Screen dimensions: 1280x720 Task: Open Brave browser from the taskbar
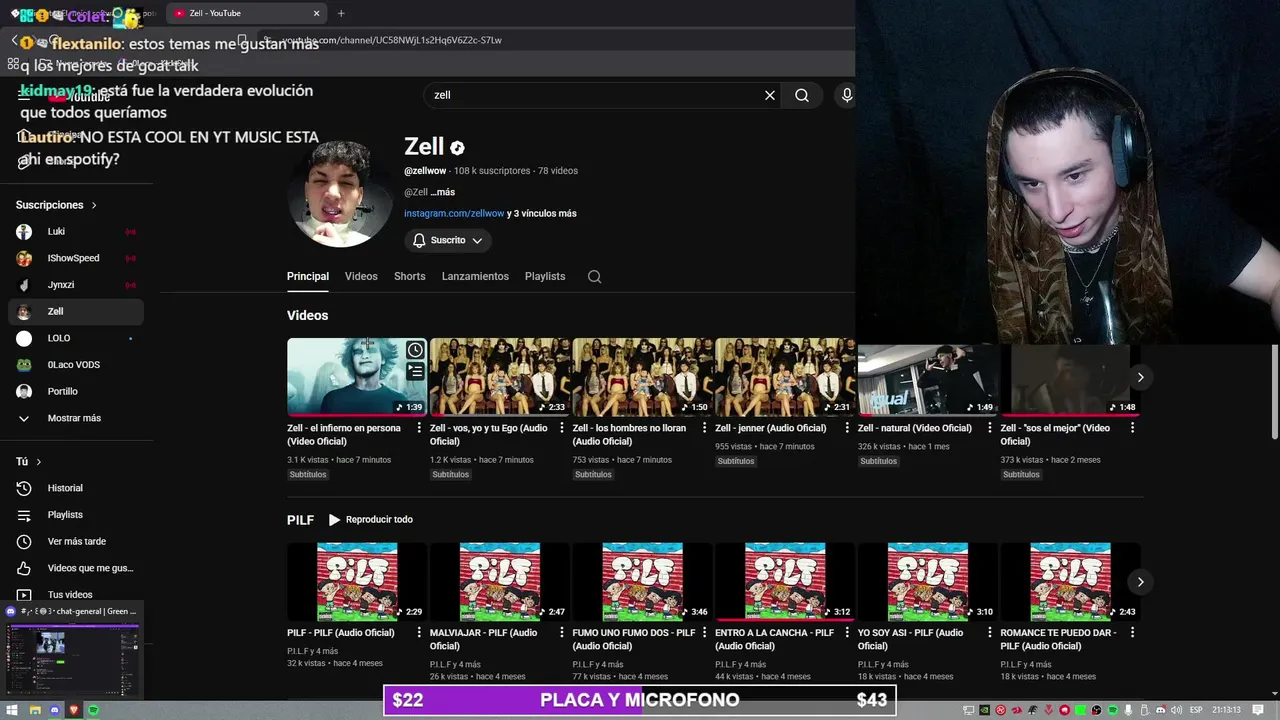point(73,710)
